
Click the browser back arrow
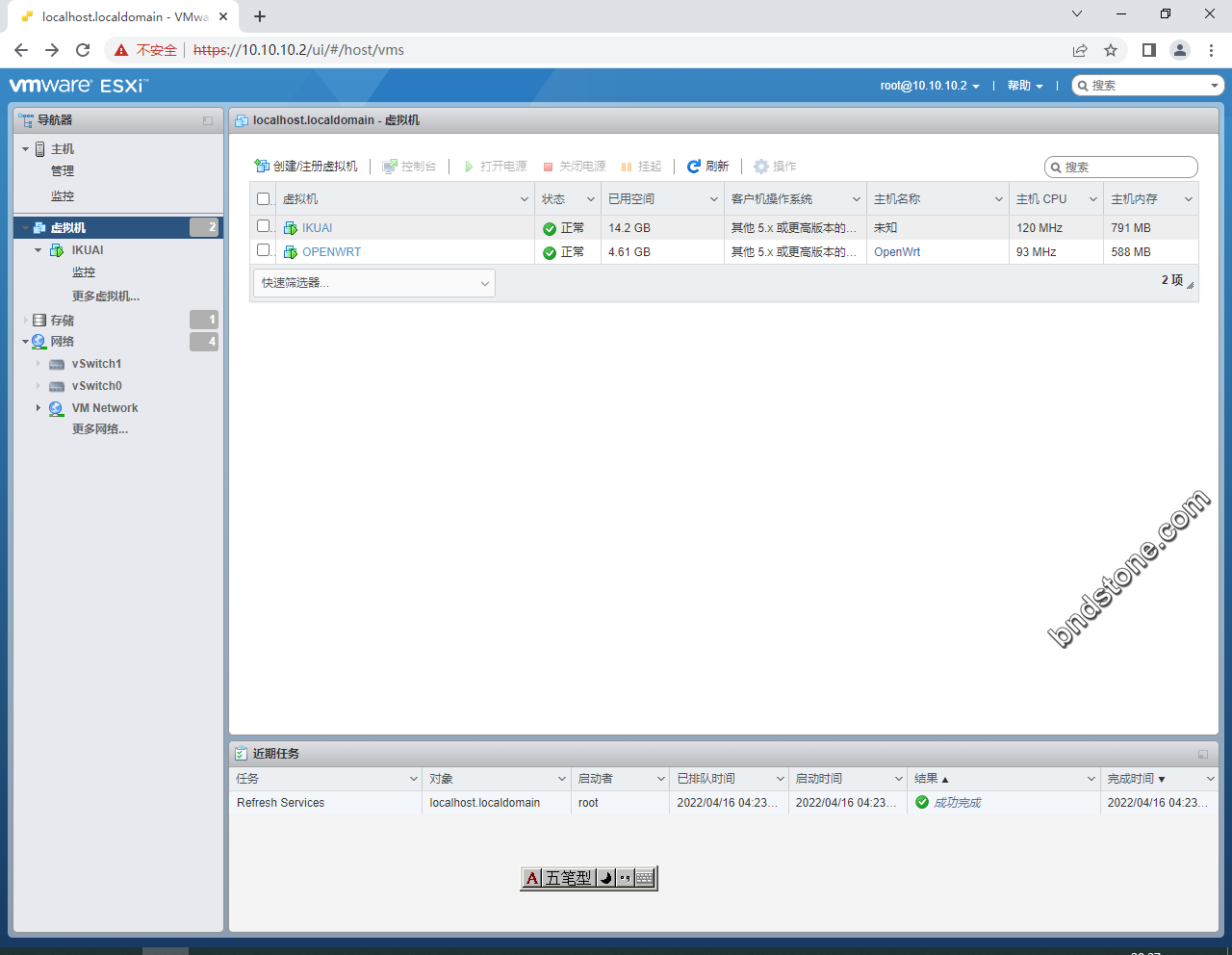21,50
